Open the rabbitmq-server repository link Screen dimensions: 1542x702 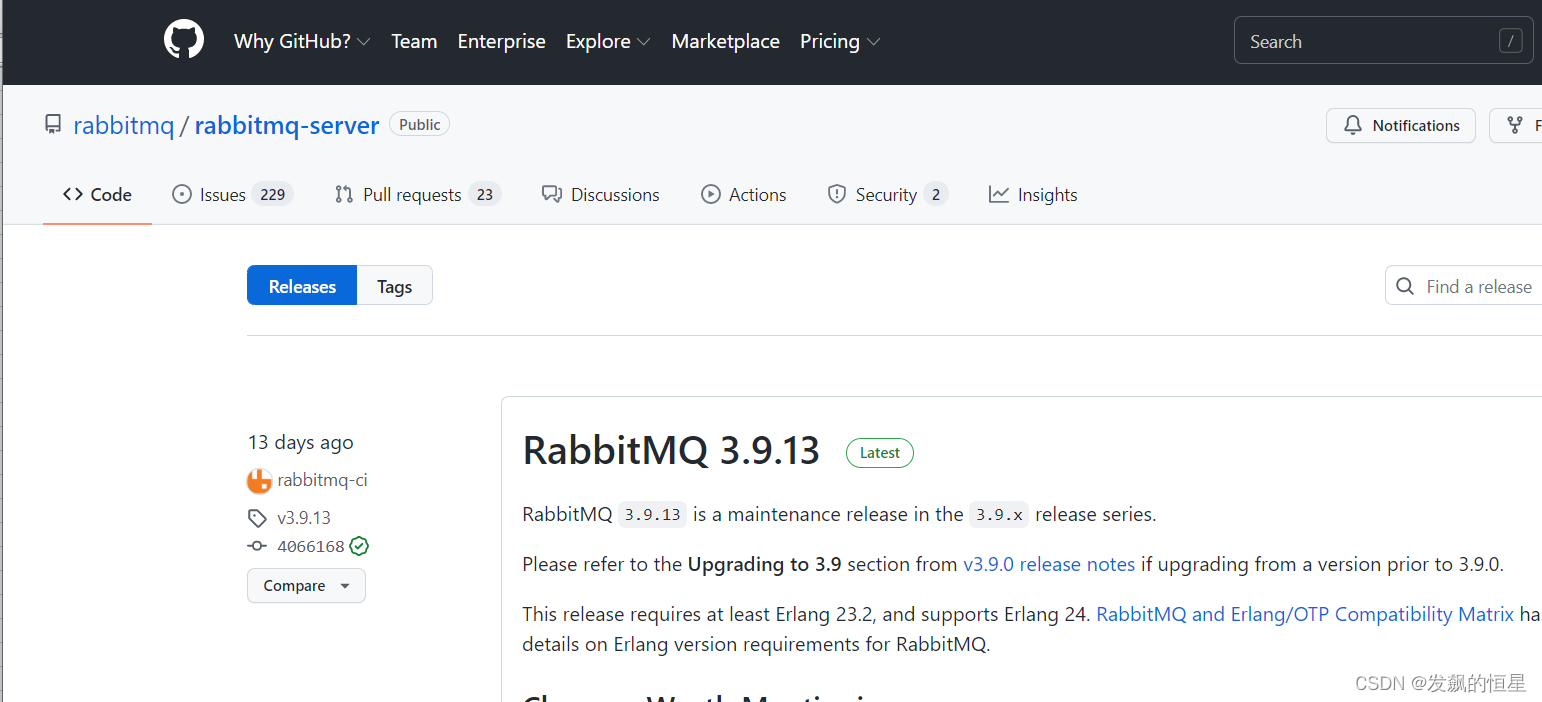pyautogui.click(x=287, y=125)
